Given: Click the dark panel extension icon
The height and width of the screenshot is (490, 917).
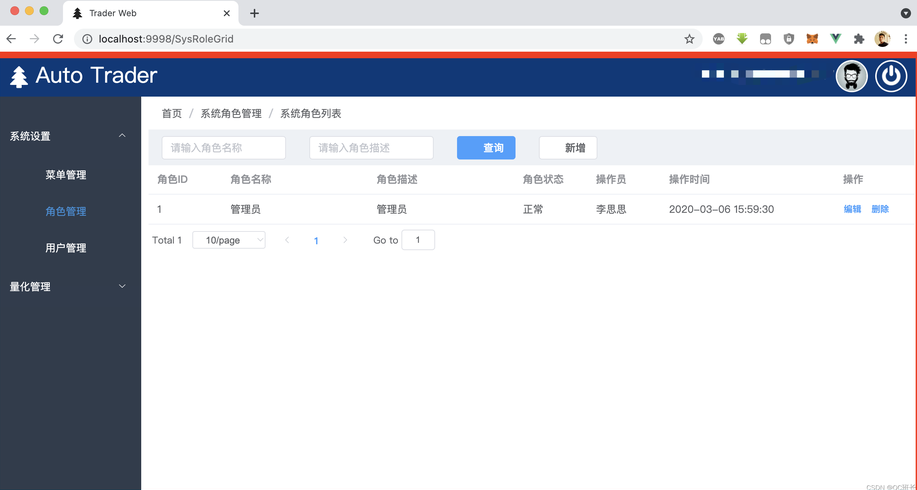Looking at the screenshot, I should (766, 39).
